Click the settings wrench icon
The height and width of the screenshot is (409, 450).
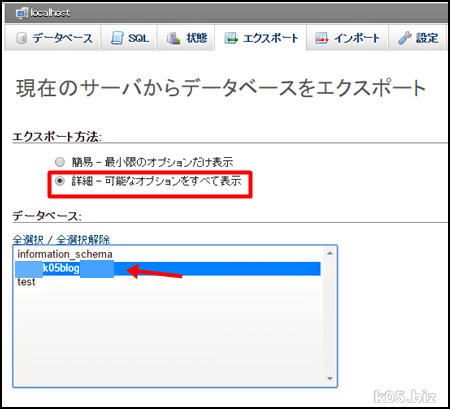click(404, 38)
